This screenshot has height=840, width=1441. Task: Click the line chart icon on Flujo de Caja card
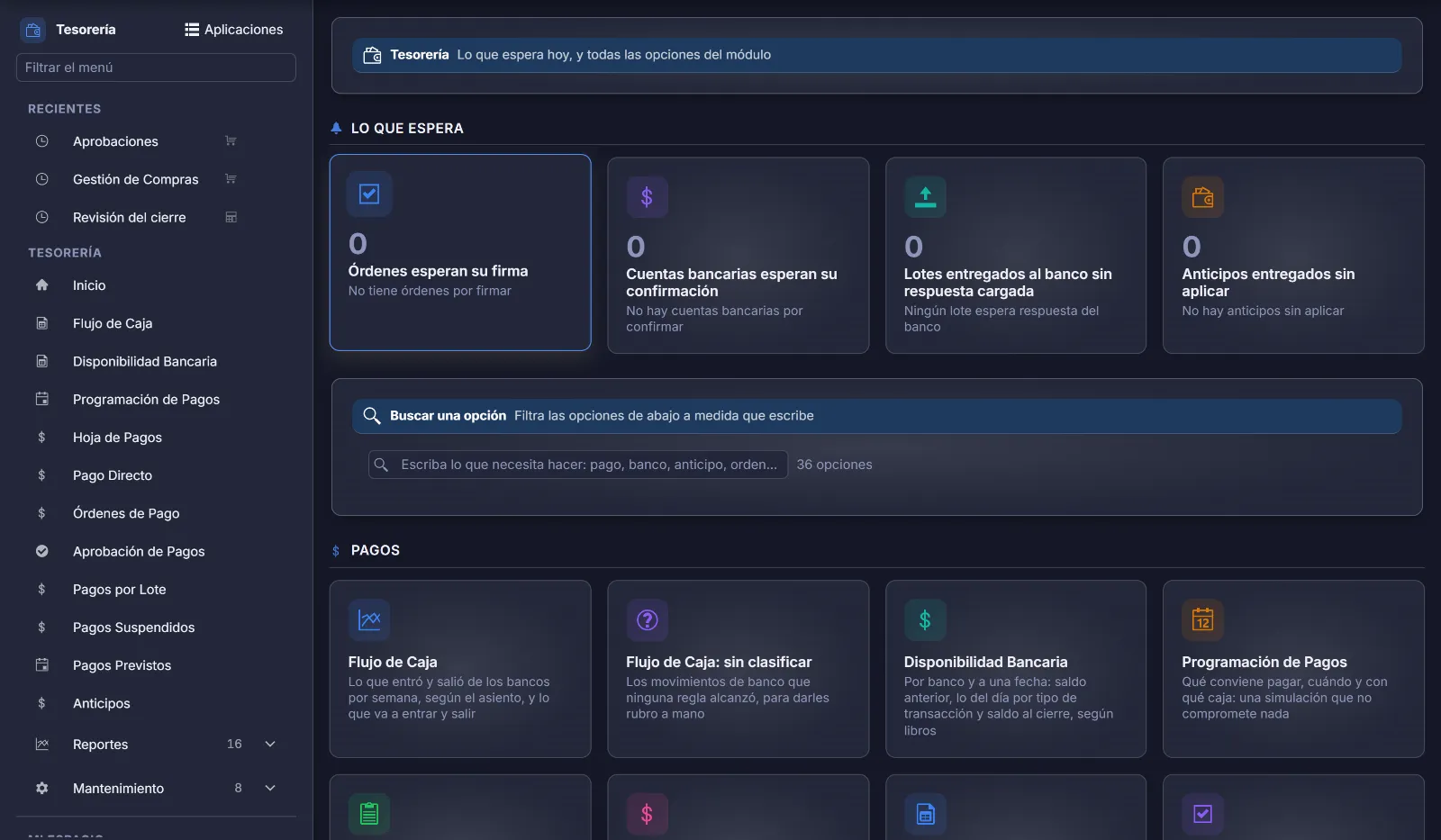(369, 619)
